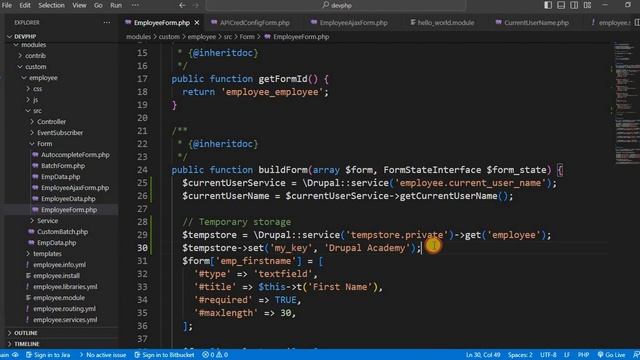Click 'employee' in breadcrumb path
640x360 pixels.
[202, 37]
